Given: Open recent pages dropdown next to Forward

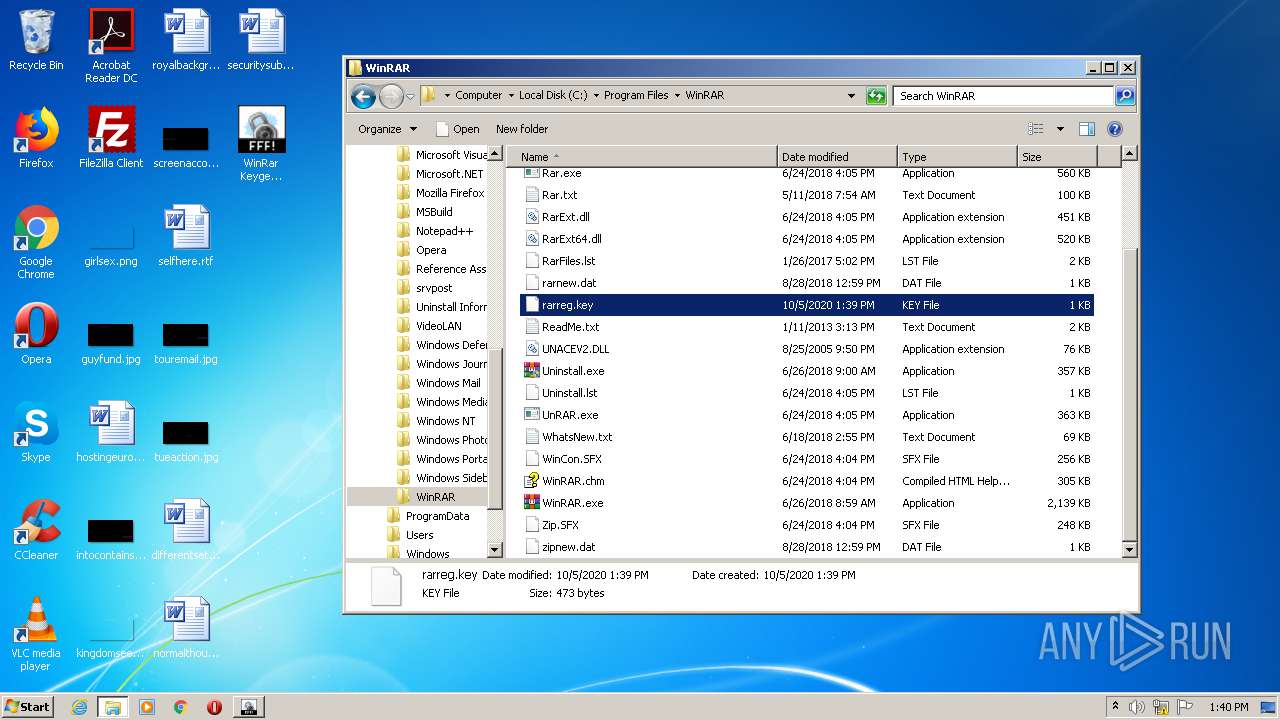Looking at the screenshot, I should pyautogui.click(x=410, y=96).
